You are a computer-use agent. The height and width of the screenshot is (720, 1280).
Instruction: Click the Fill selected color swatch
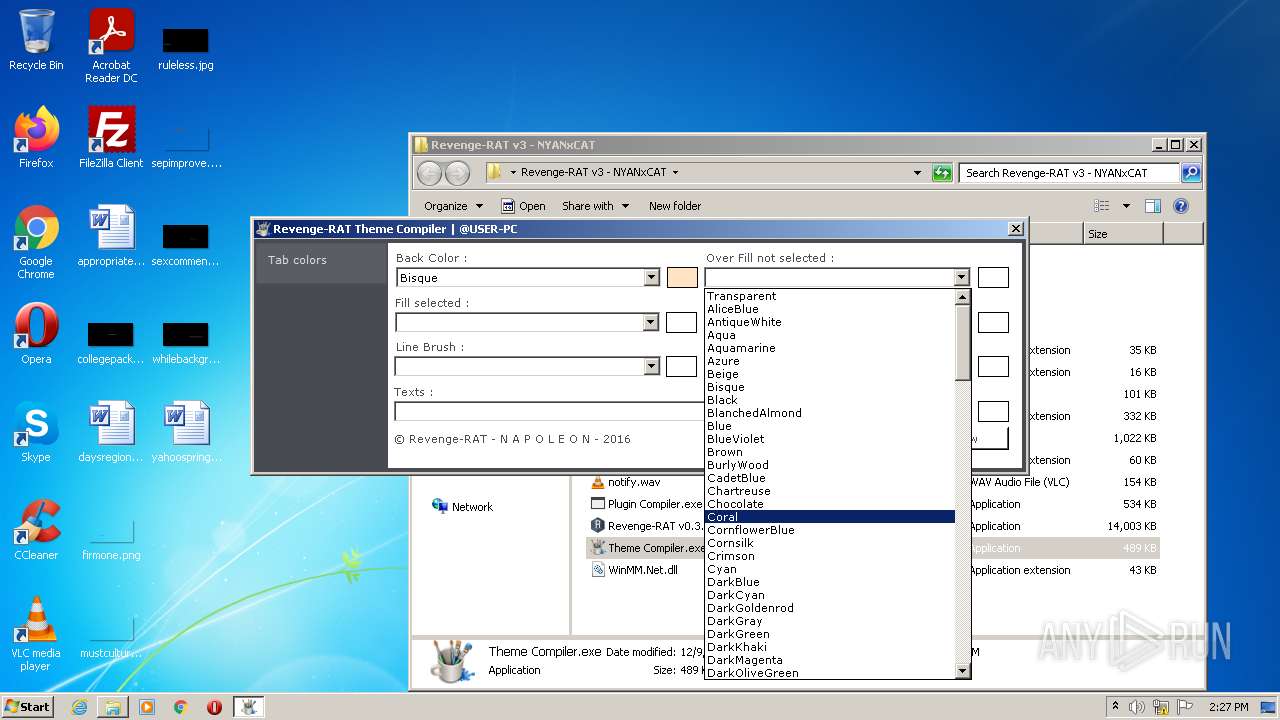click(x=682, y=322)
